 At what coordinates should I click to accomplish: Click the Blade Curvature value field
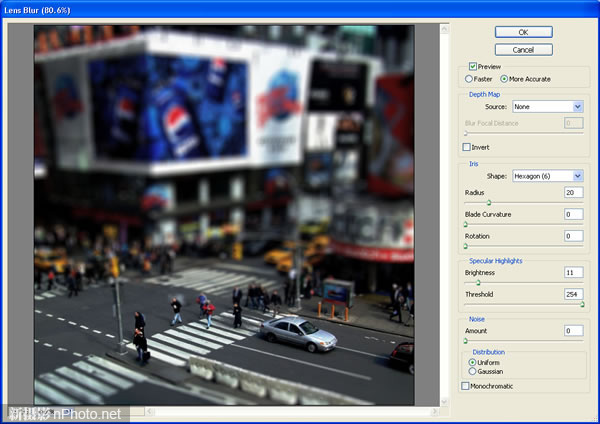point(574,214)
